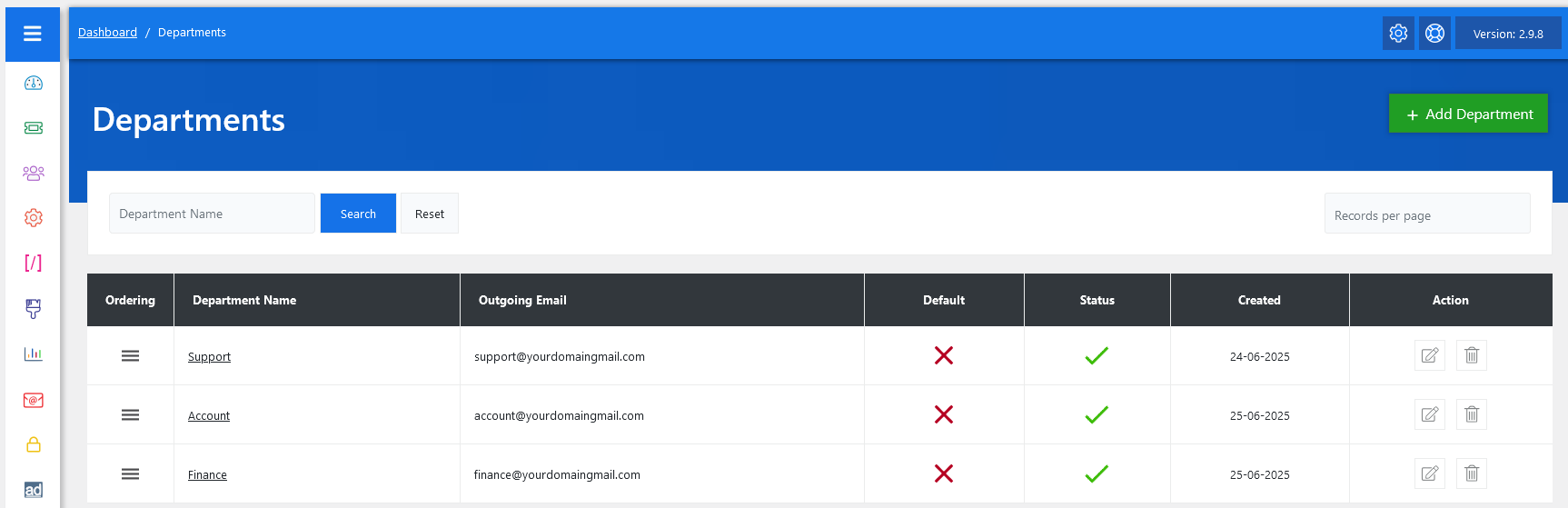The width and height of the screenshot is (1568, 508).
Task: Toggle default status for Support department
Action: (944, 355)
